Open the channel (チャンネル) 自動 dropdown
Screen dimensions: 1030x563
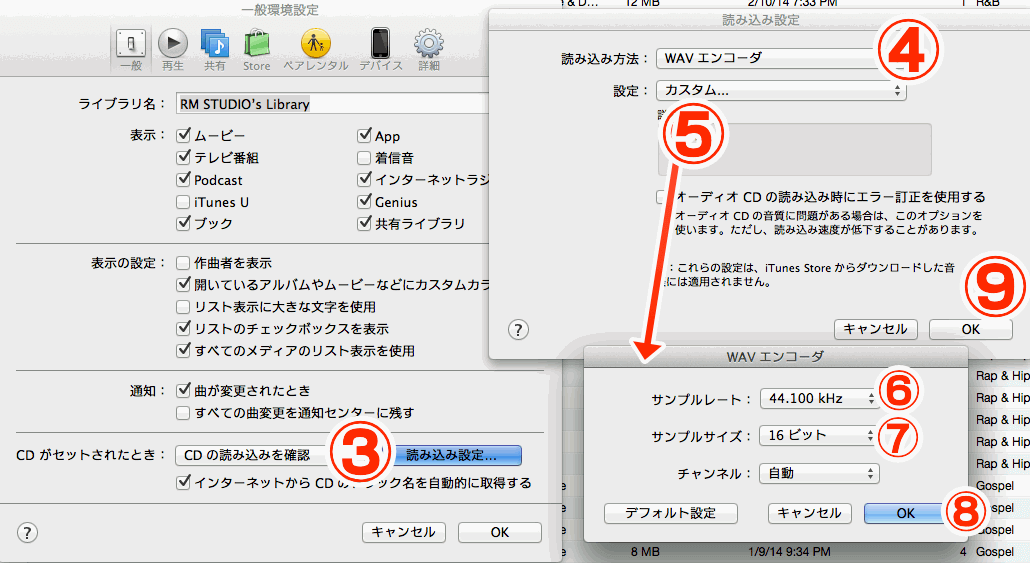tap(819, 473)
